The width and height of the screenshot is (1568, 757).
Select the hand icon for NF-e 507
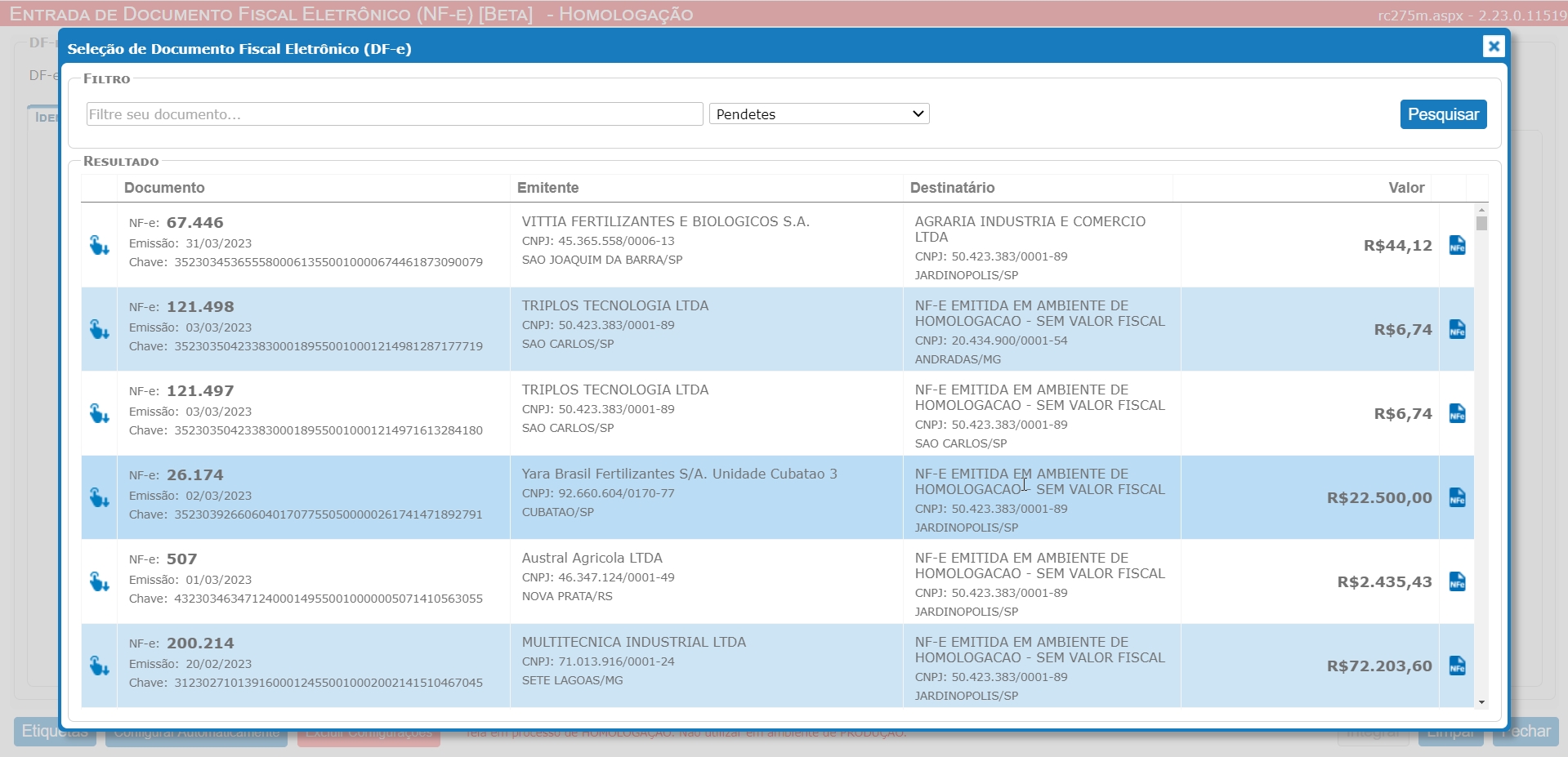[100, 581]
